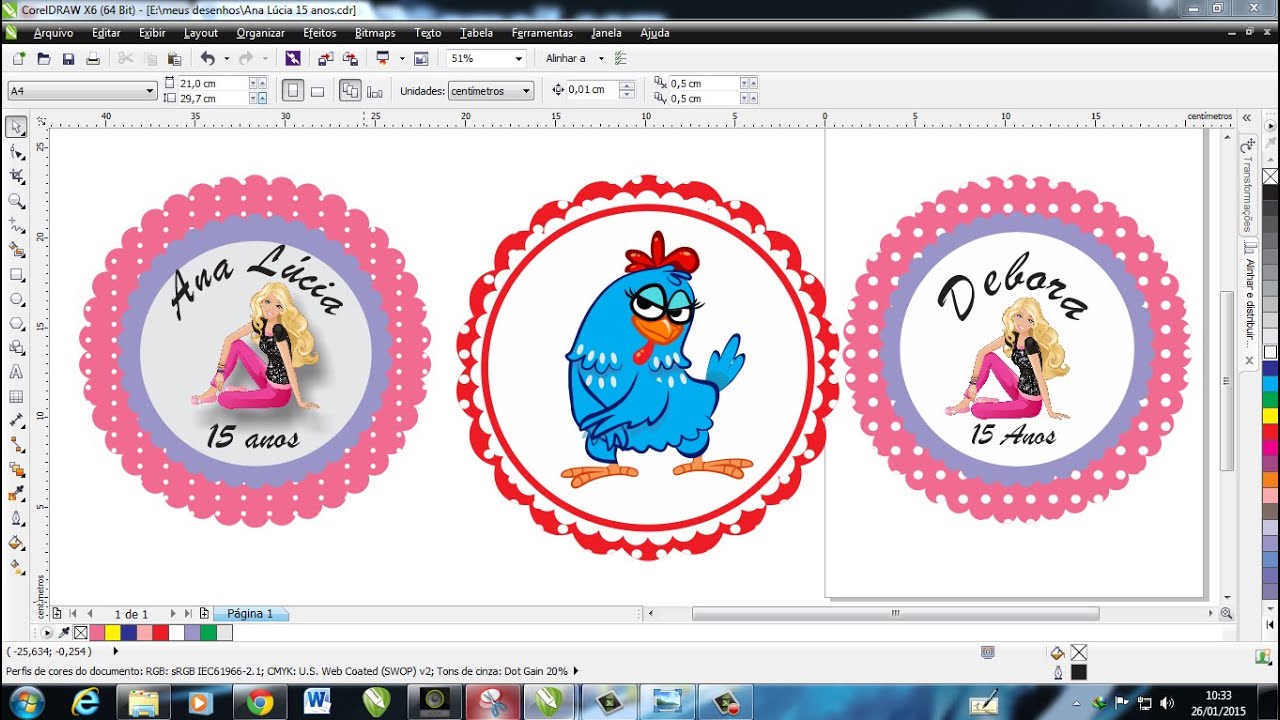Click the New document icon
The height and width of the screenshot is (720, 1280).
[18, 59]
